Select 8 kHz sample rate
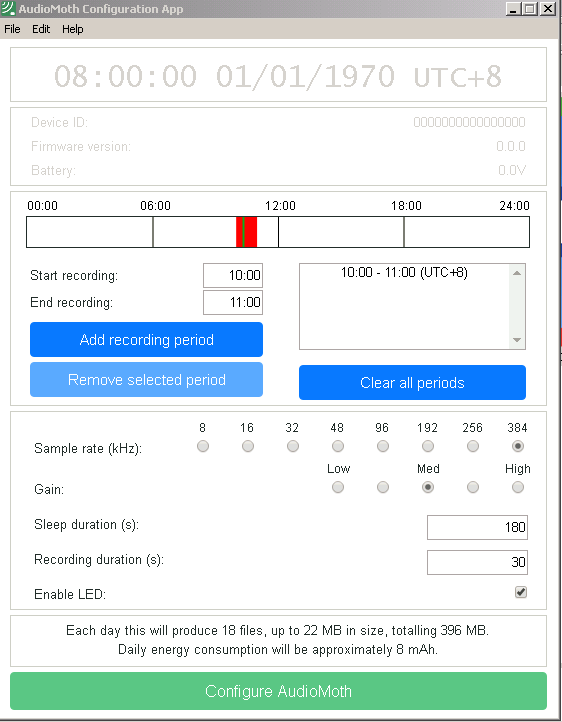This screenshot has height=722, width=562. 203,446
